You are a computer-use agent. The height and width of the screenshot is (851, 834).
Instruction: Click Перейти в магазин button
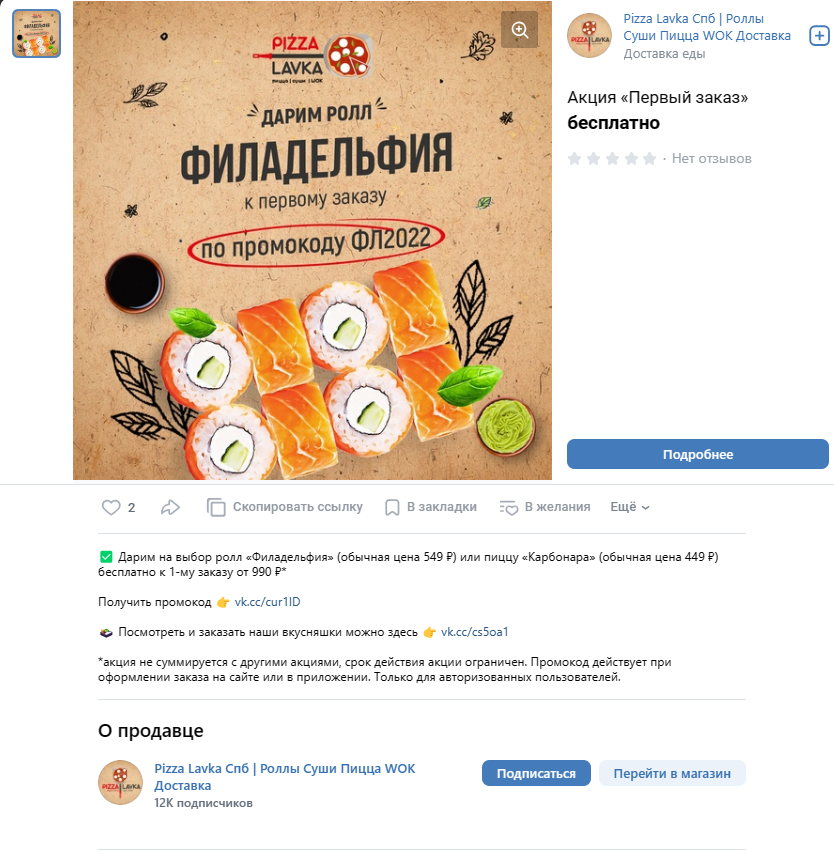point(672,773)
